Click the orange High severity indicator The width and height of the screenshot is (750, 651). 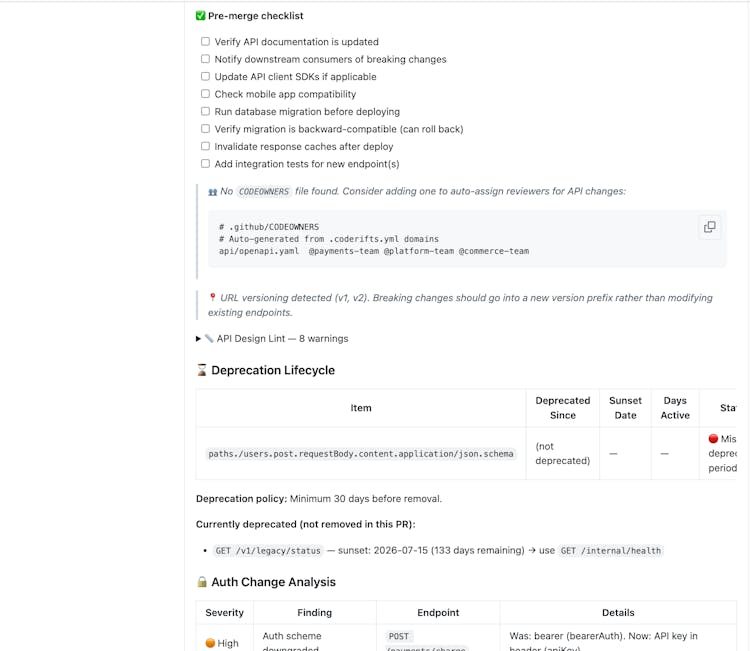tap(211, 643)
